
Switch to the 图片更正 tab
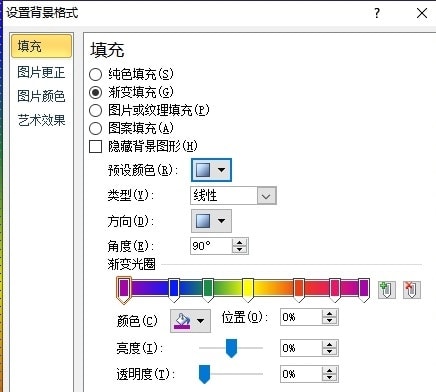click(41, 72)
